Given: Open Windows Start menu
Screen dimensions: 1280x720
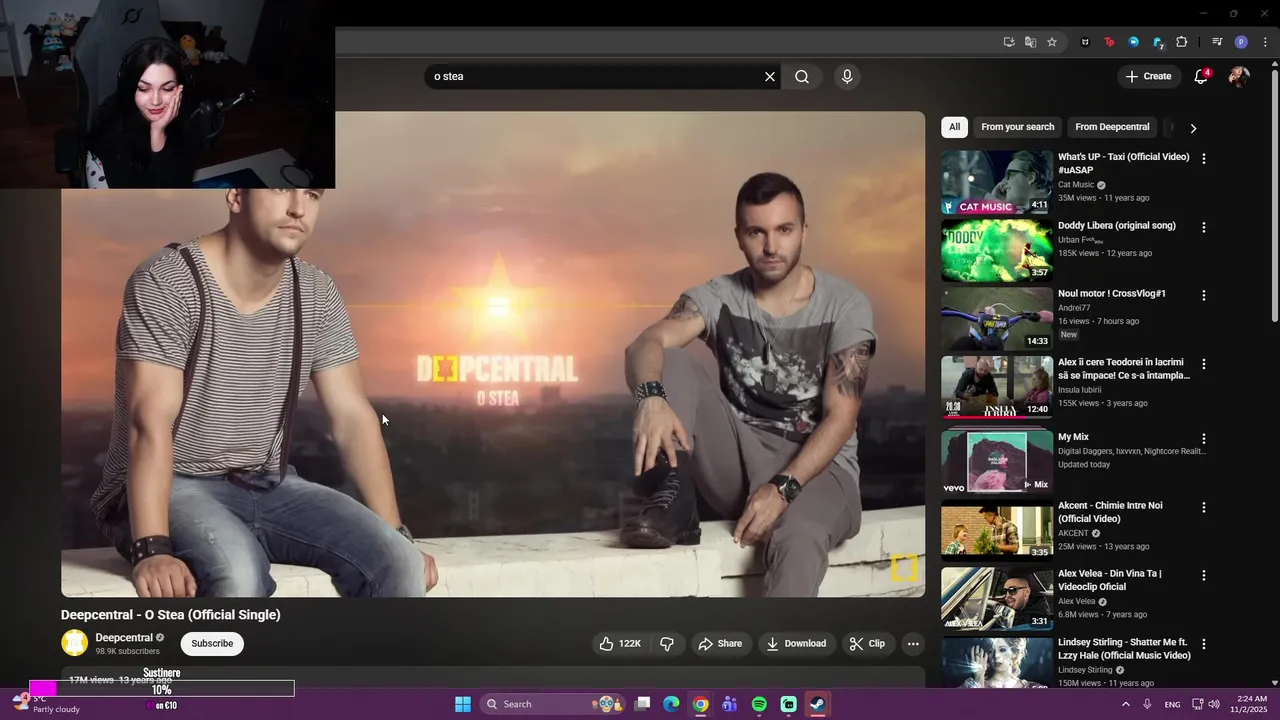Looking at the screenshot, I should pos(463,704).
